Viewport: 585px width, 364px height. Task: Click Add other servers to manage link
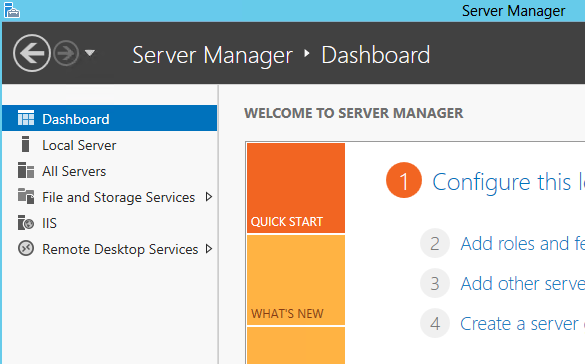coord(523,283)
